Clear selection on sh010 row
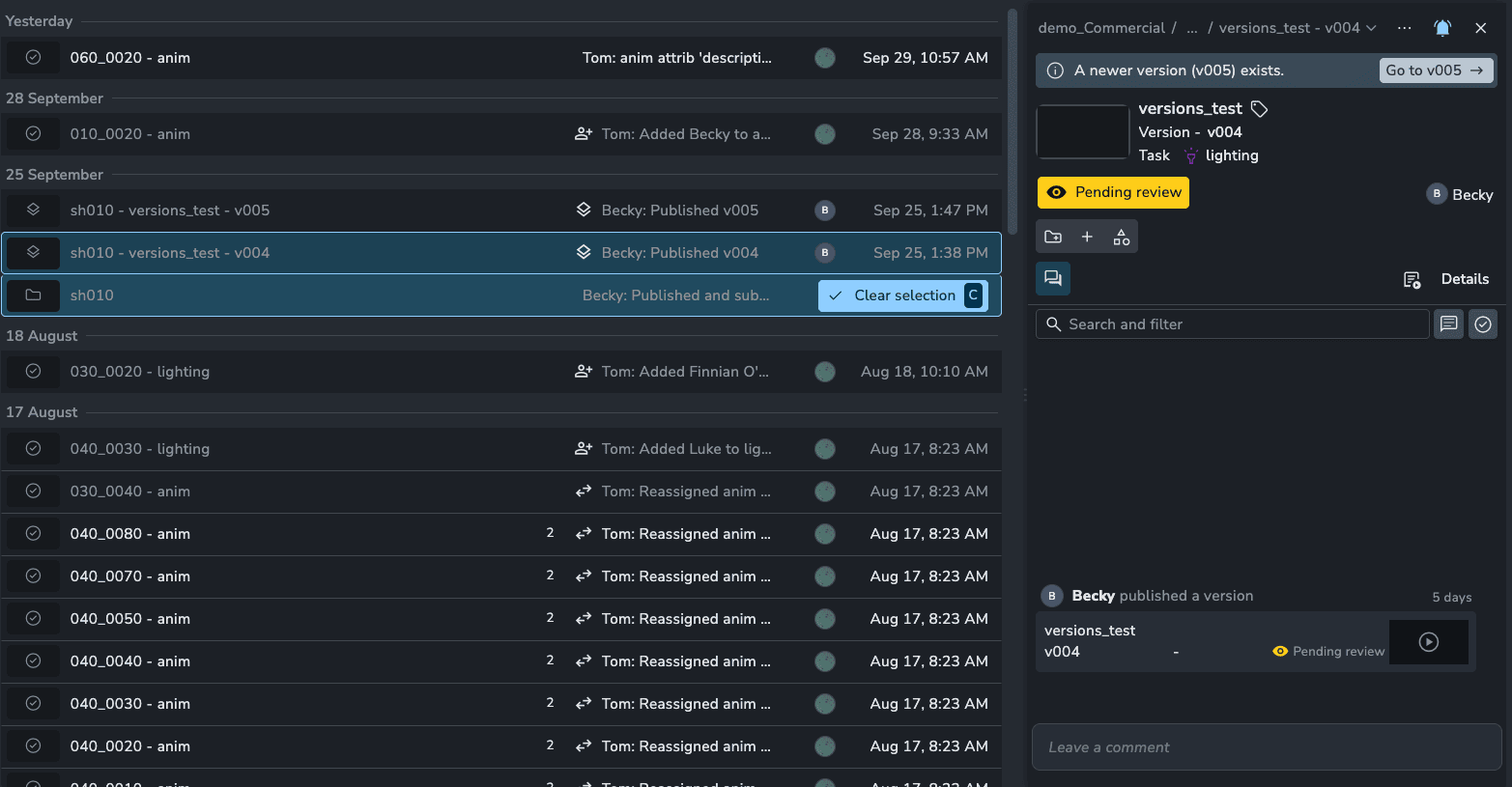The width and height of the screenshot is (1512, 787). [903, 295]
